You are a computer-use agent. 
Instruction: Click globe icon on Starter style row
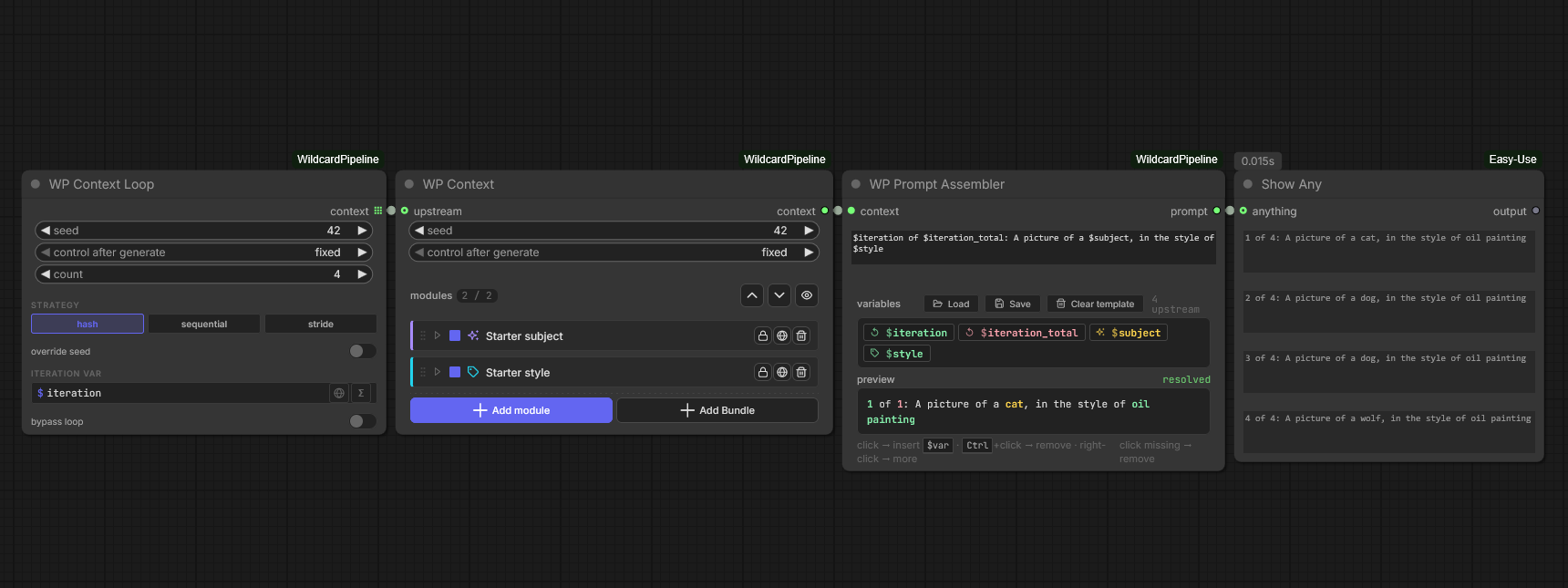[x=782, y=372]
